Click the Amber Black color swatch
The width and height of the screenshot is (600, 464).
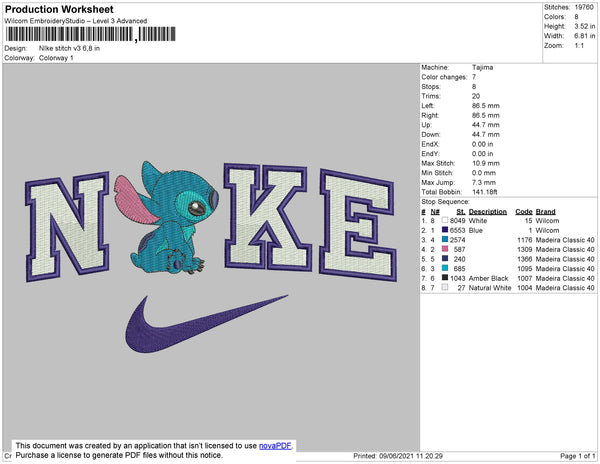tap(445, 278)
